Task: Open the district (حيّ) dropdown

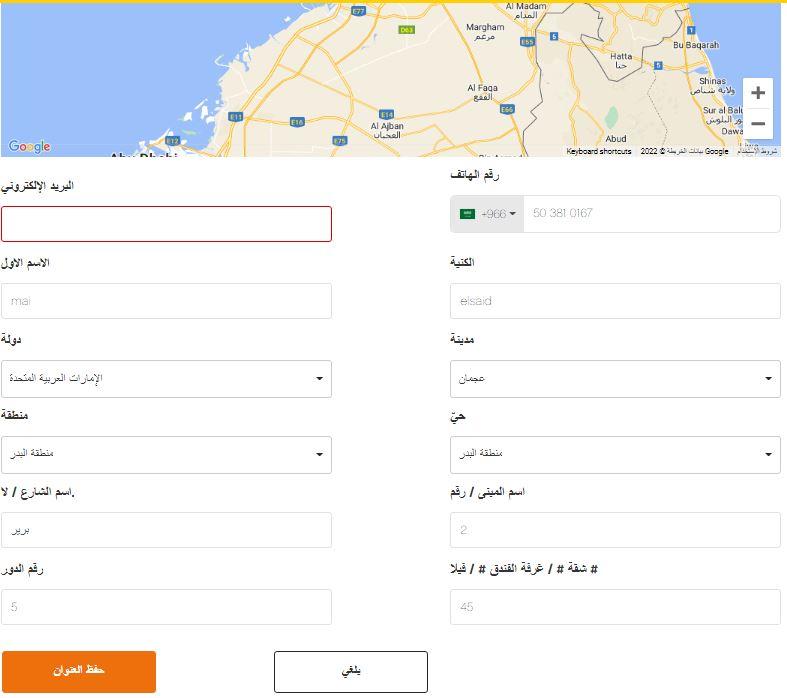Action: click(x=615, y=454)
